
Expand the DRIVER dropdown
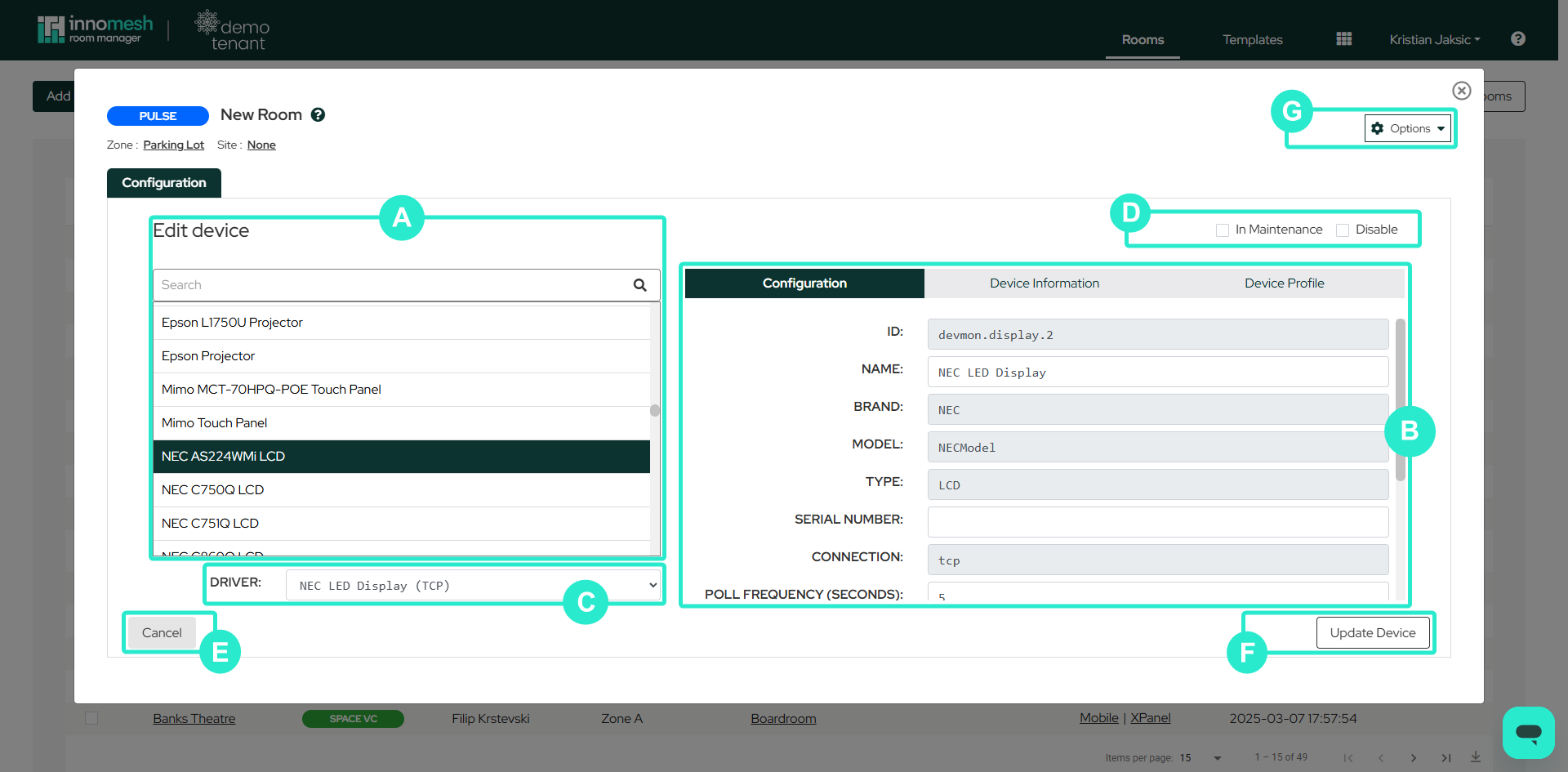473,585
